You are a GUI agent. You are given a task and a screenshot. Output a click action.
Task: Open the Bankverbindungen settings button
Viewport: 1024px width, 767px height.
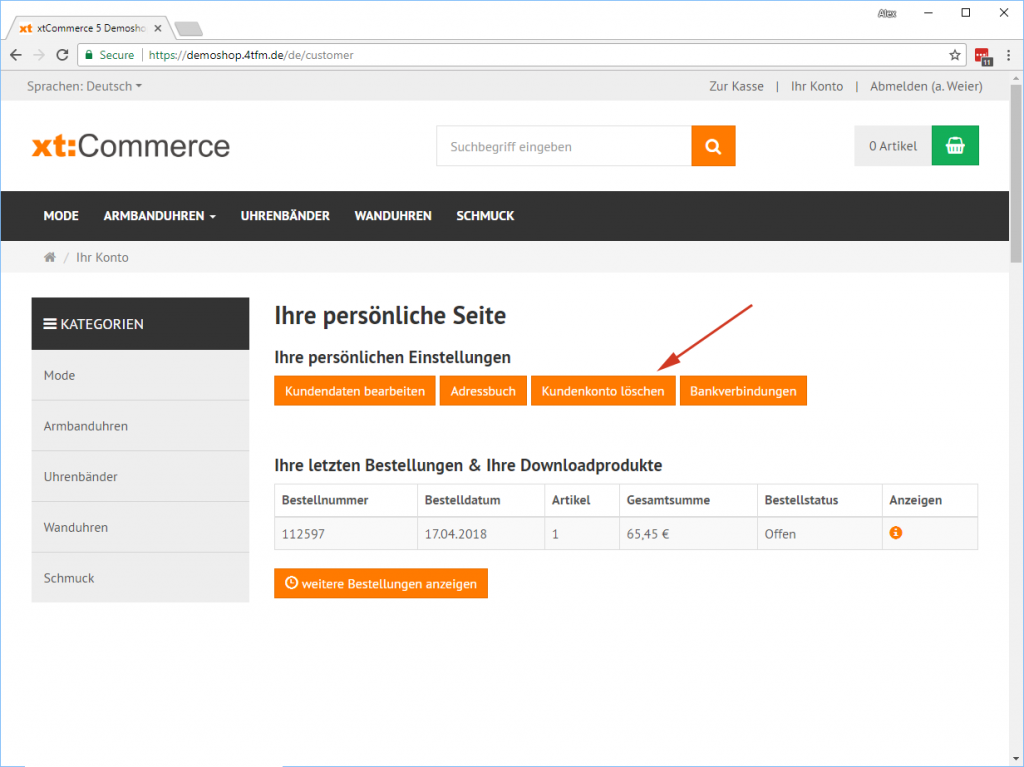point(743,391)
